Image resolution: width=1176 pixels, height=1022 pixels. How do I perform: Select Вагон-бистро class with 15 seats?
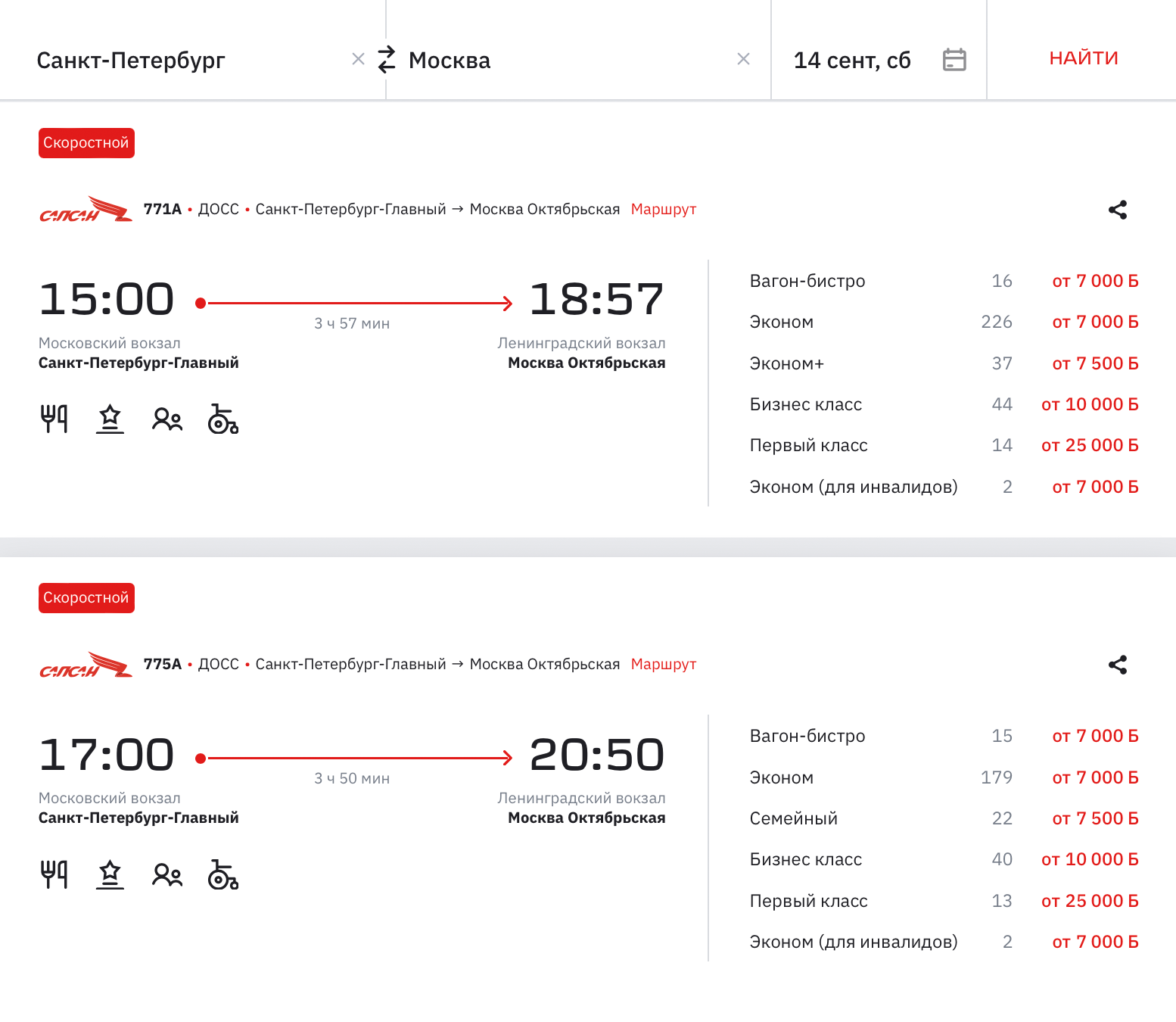[944, 736]
